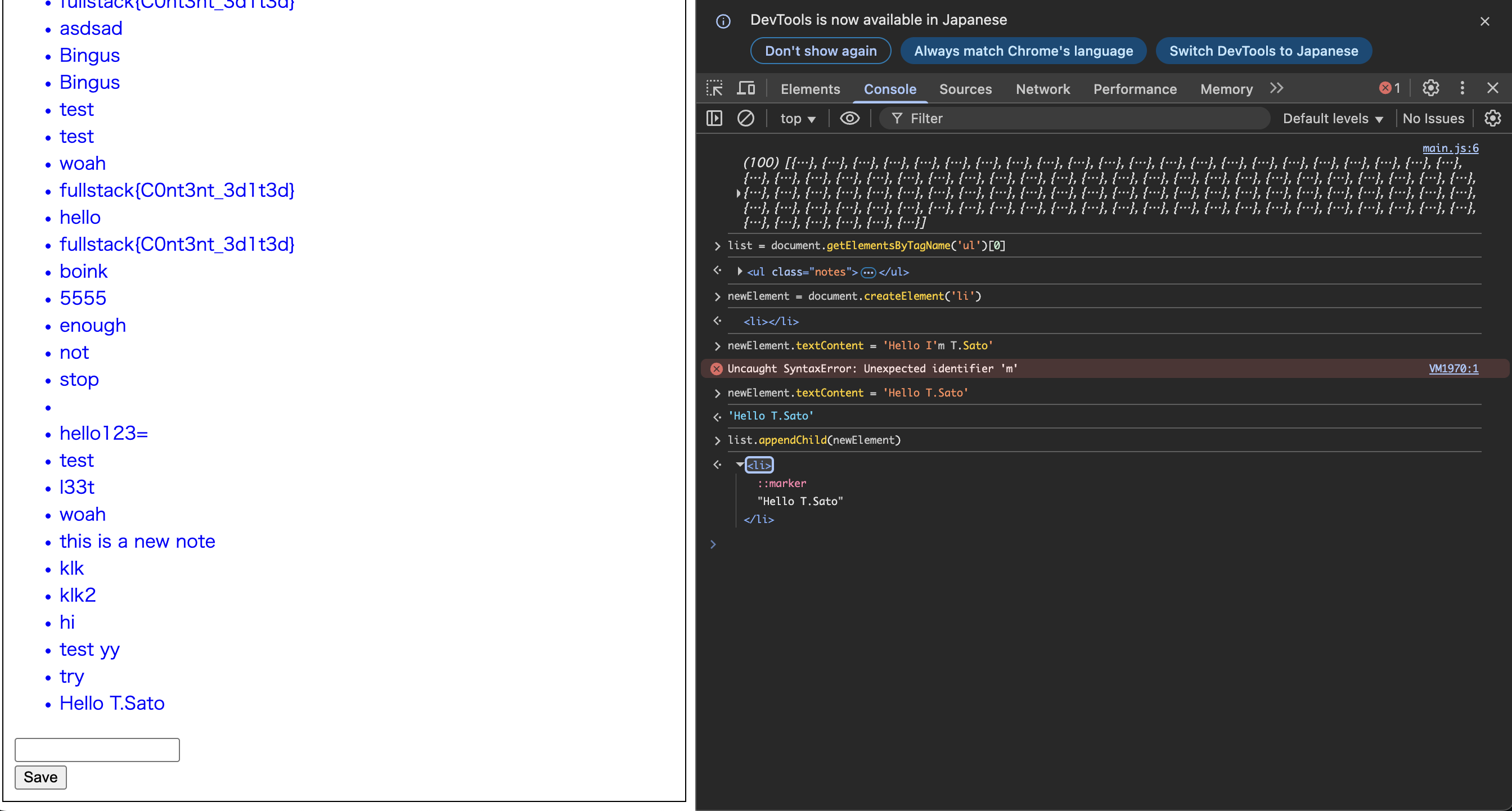
Task: Click the note text input field
Action: (97, 750)
